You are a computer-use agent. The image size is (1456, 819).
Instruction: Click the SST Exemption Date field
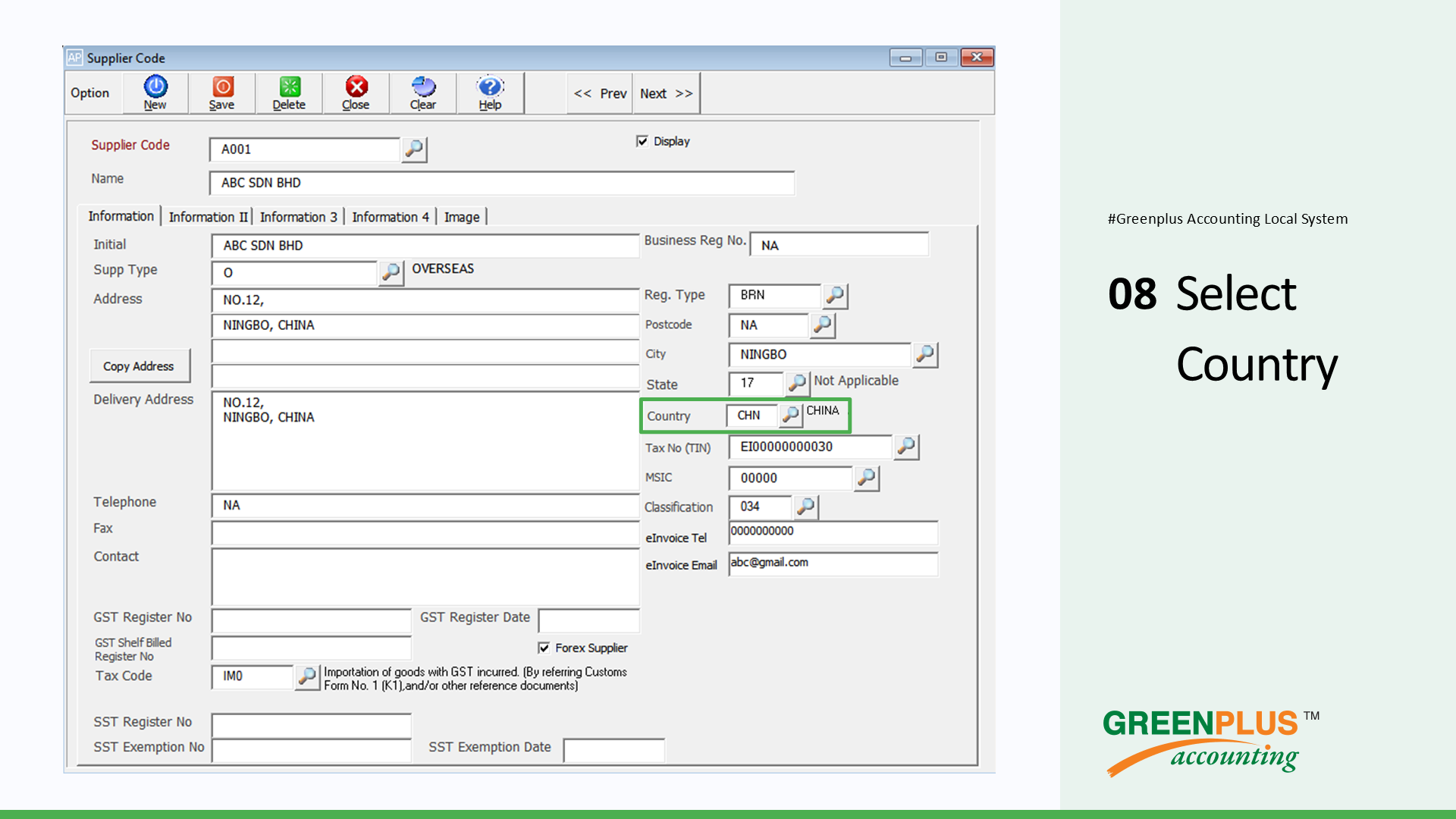614,750
